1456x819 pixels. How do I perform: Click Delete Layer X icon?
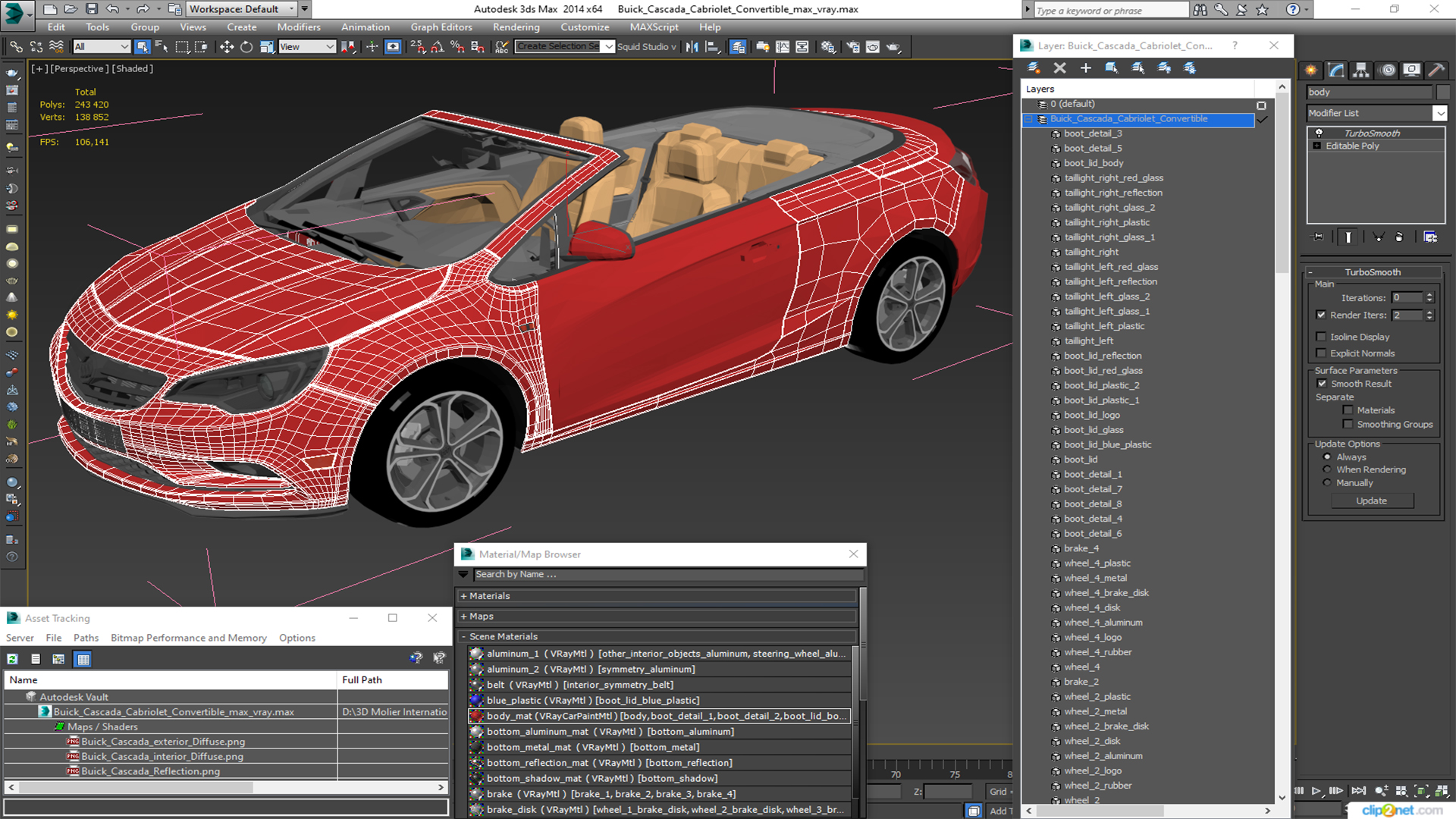[x=1060, y=68]
